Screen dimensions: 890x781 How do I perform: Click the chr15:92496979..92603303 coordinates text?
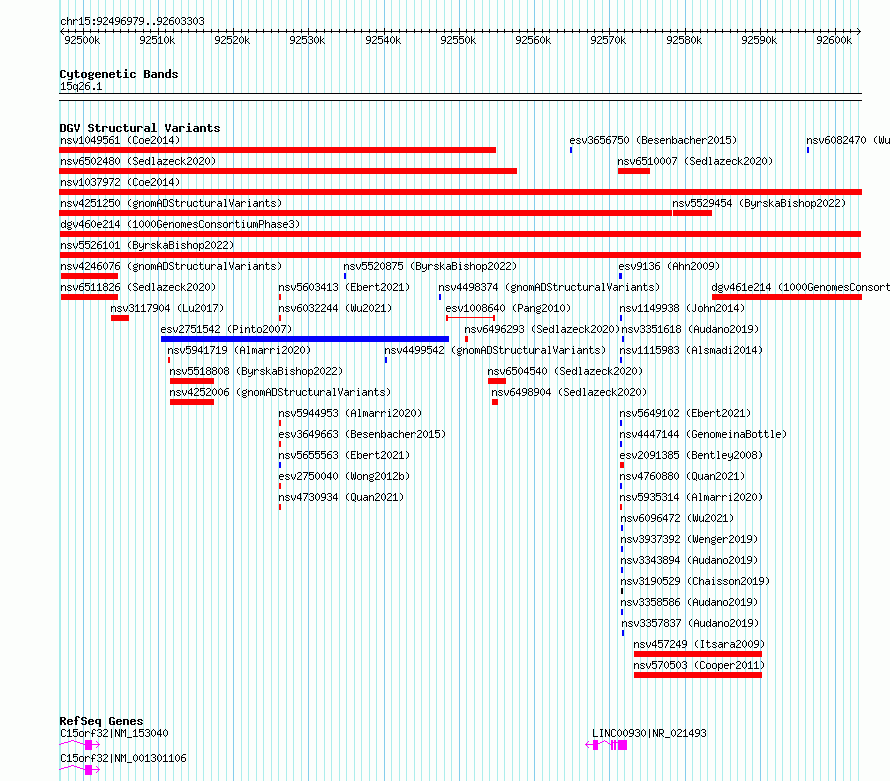point(132,21)
